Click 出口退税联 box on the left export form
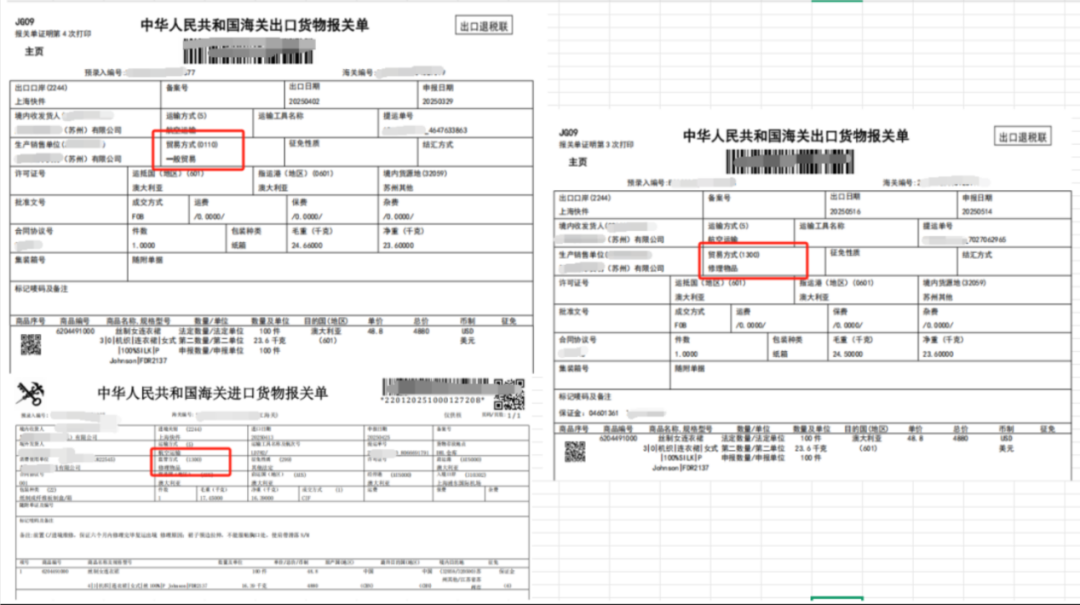 (484, 26)
